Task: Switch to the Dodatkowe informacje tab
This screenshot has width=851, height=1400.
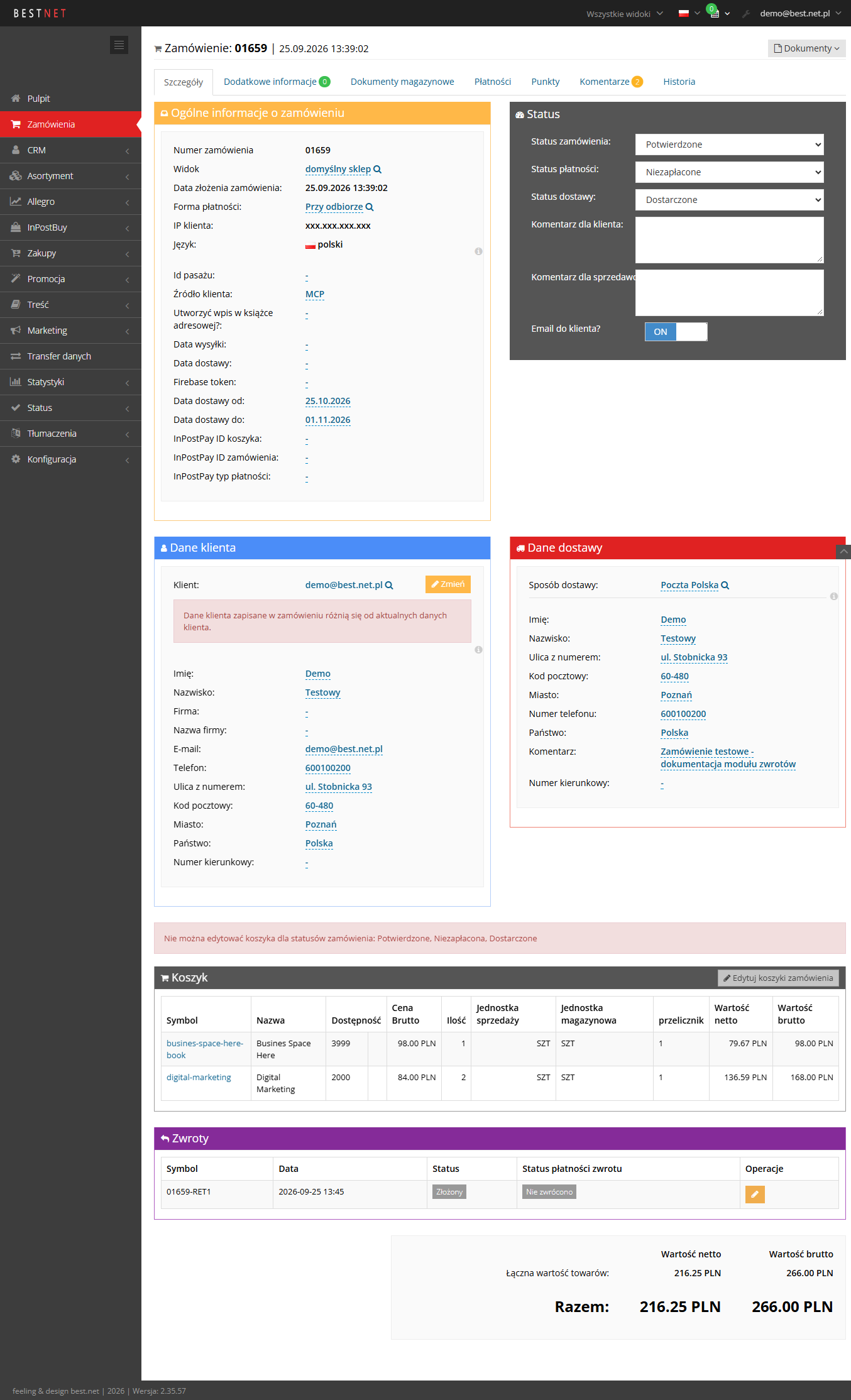Action: (277, 82)
